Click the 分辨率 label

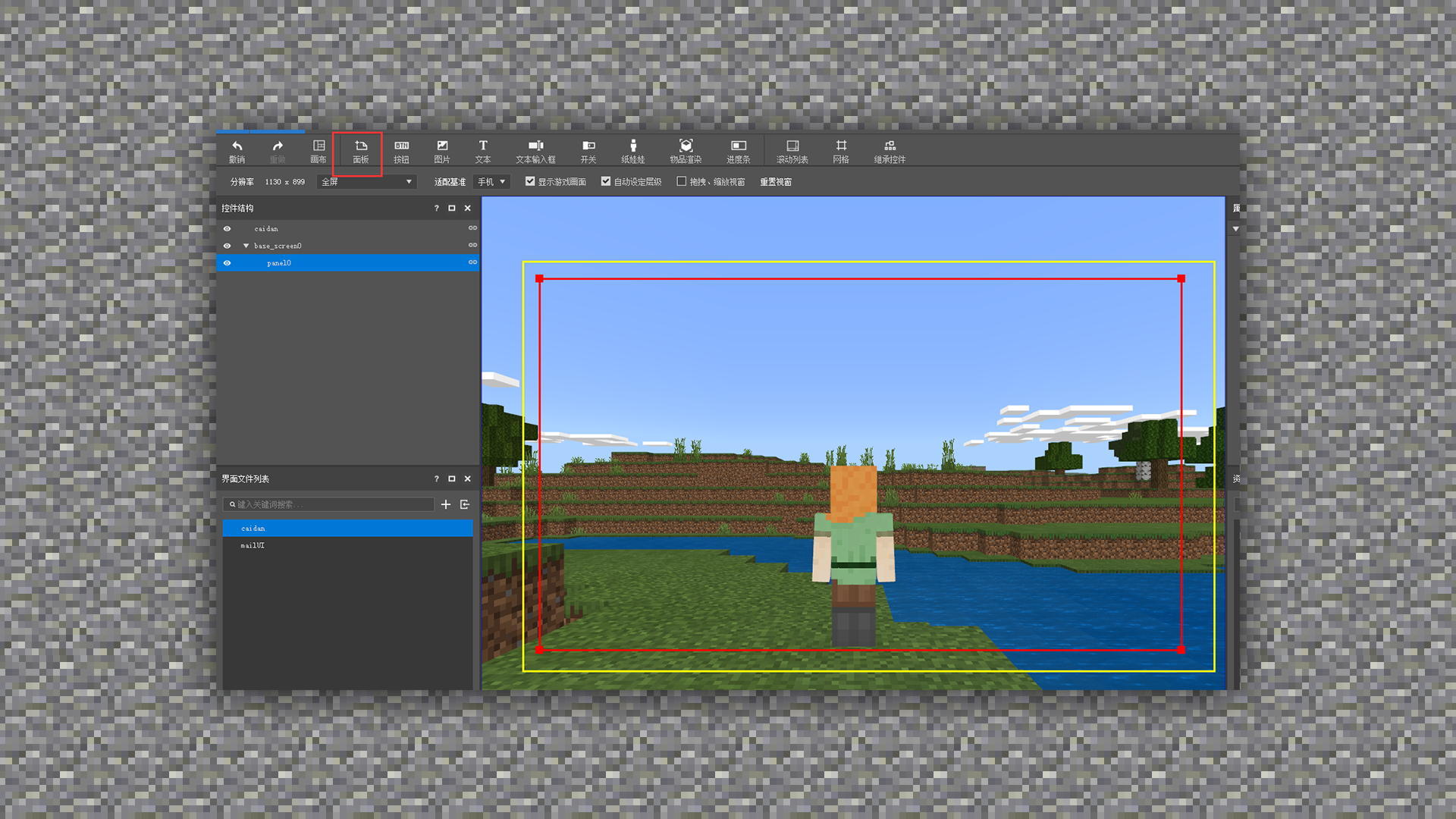click(242, 182)
